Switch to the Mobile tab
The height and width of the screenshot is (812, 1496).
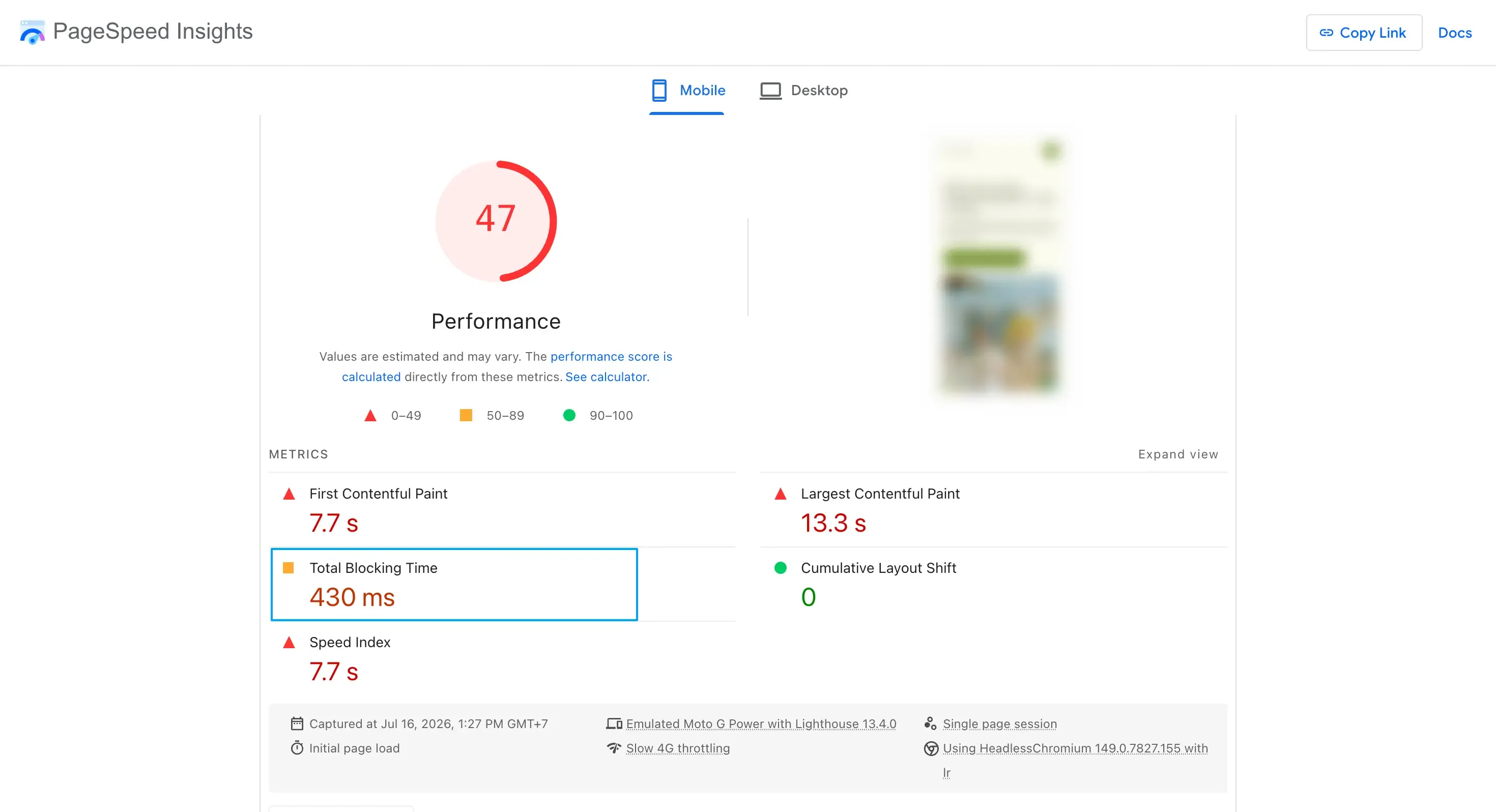687,91
